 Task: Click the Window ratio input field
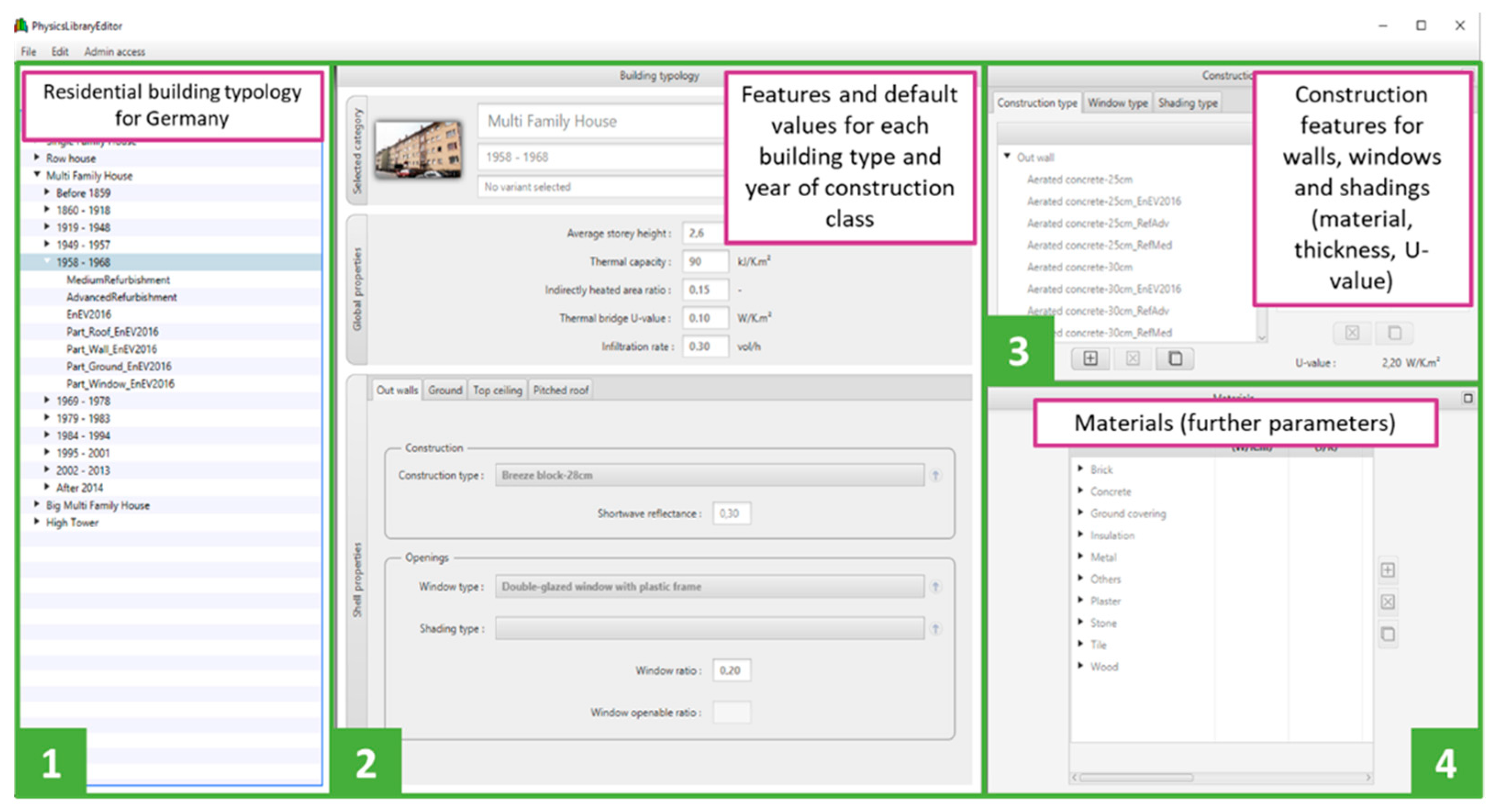point(731,670)
